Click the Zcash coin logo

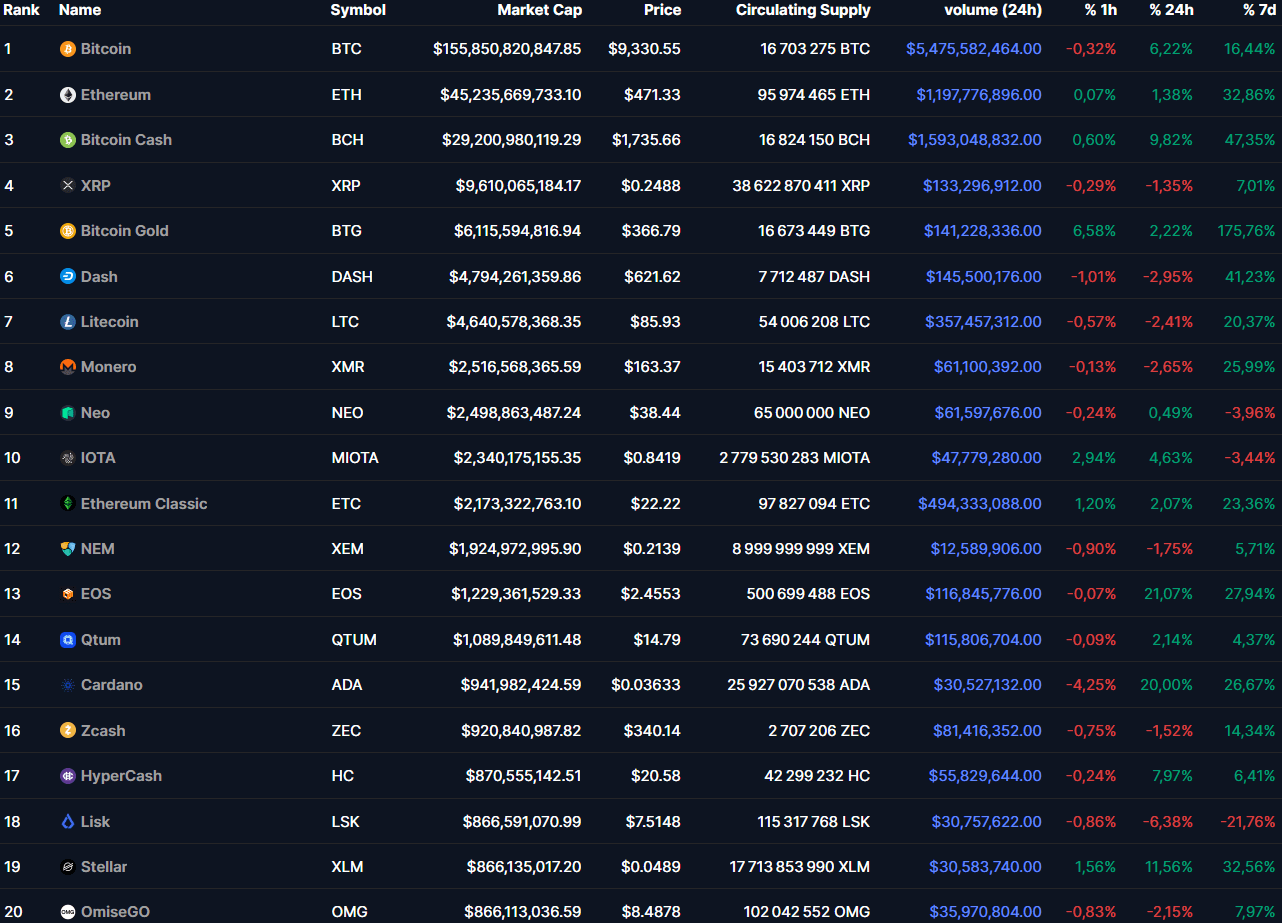[68, 731]
